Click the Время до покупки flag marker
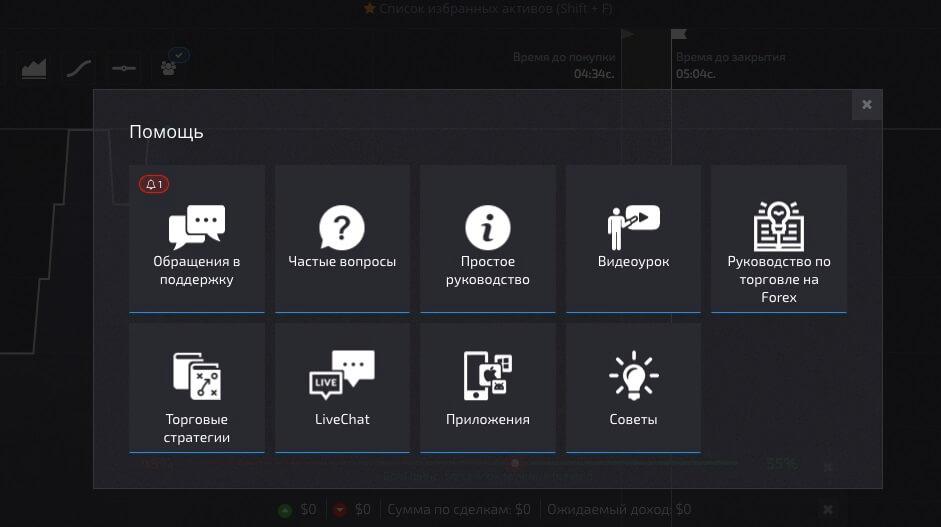Image resolution: width=941 pixels, height=527 pixels. point(628,34)
